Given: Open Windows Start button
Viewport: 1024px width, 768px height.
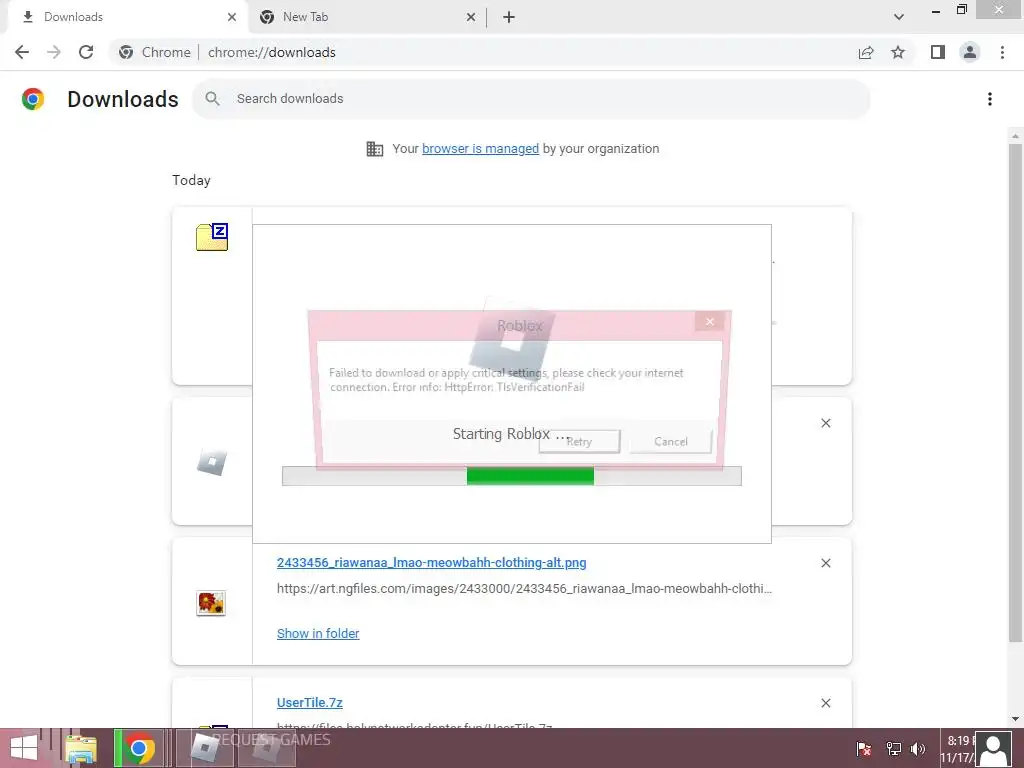Looking at the screenshot, I should 24,748.
